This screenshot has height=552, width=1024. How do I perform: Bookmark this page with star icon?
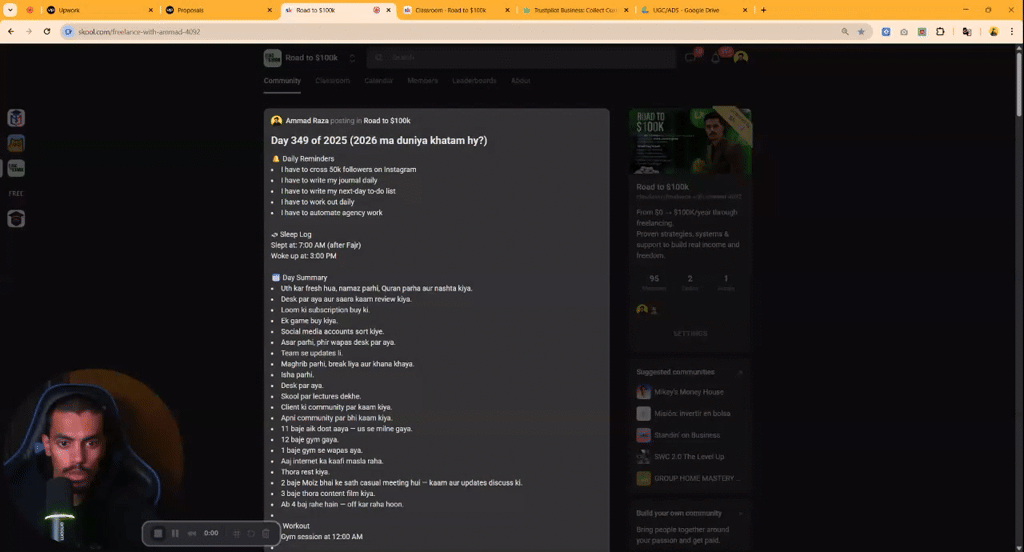coord(861,31)
